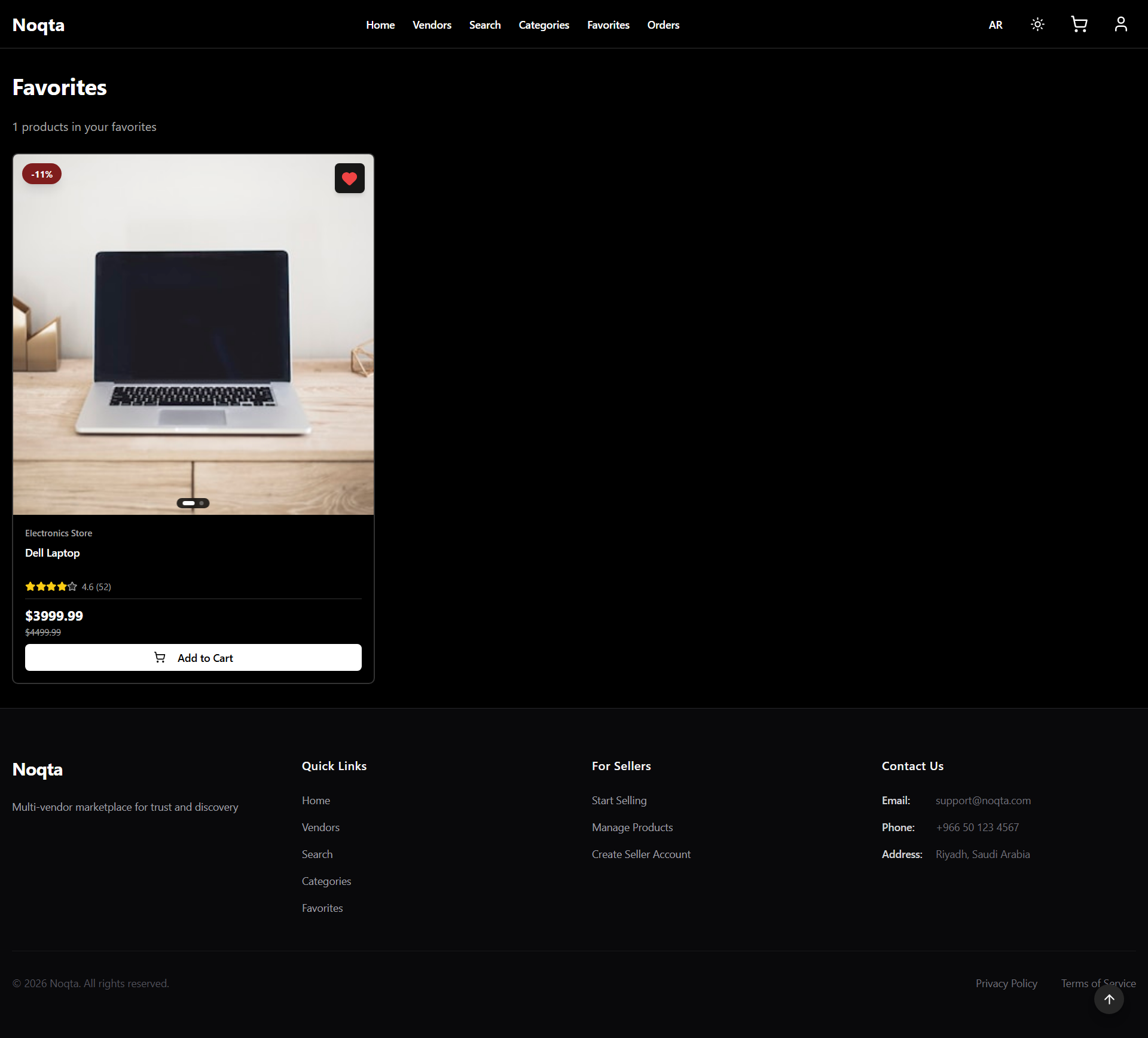Toggle light mode with the sun icon
Image resolution: width=1148 pixels, height=1038 pixels.
[1037, 25]
